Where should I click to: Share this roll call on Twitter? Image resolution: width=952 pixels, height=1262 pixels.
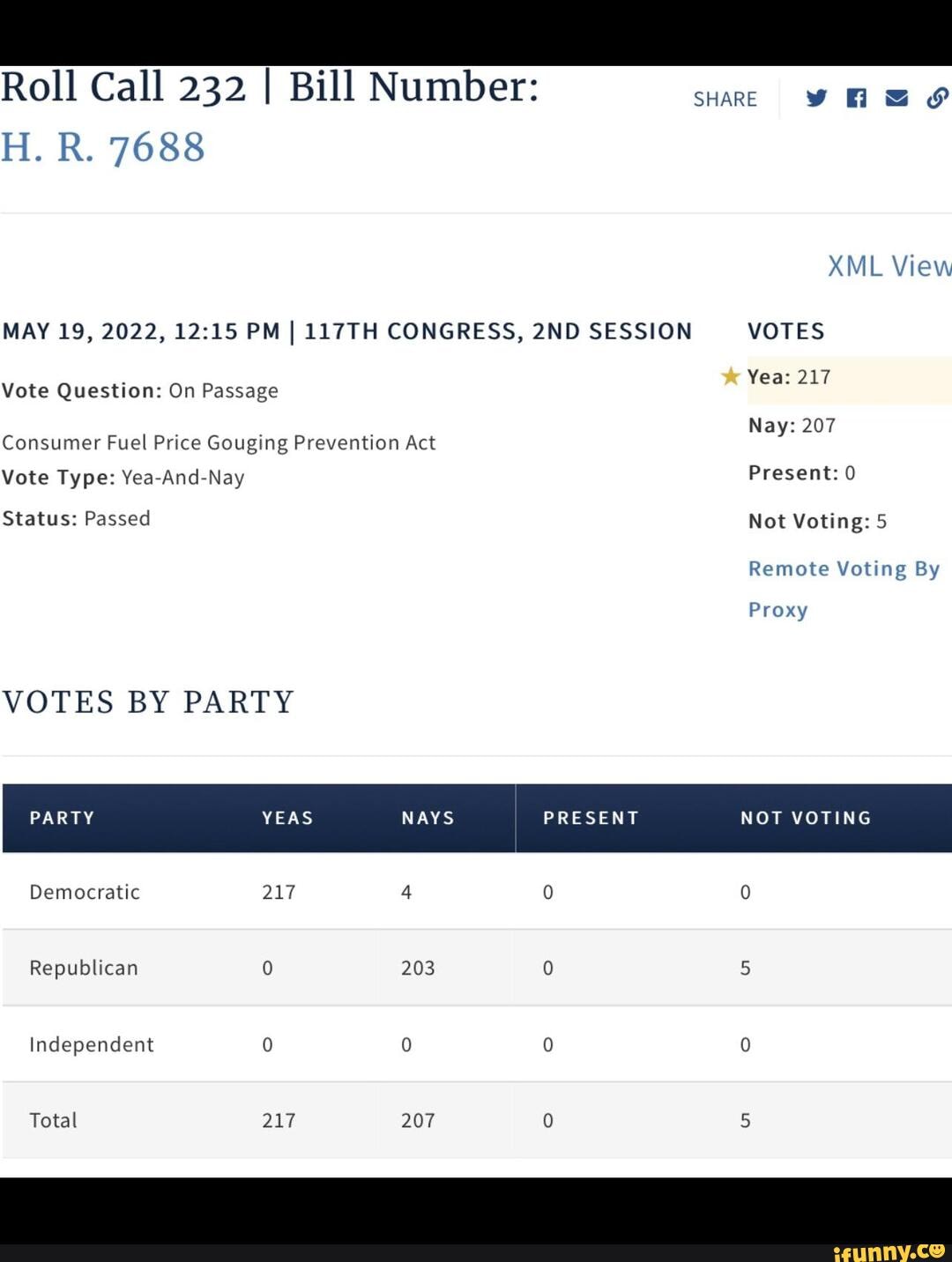816,98
